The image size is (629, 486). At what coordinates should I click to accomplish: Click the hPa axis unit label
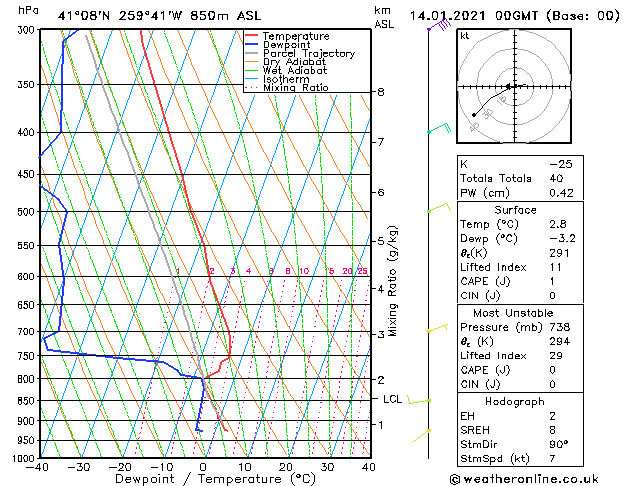28,10
